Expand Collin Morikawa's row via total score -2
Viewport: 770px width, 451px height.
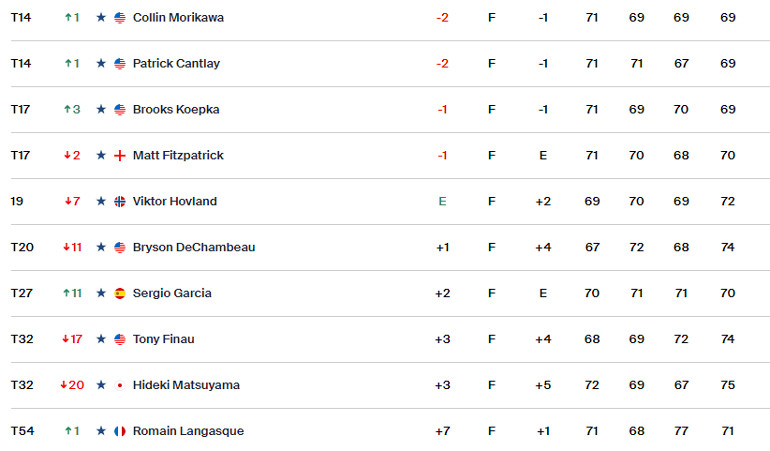click(442, 18)
